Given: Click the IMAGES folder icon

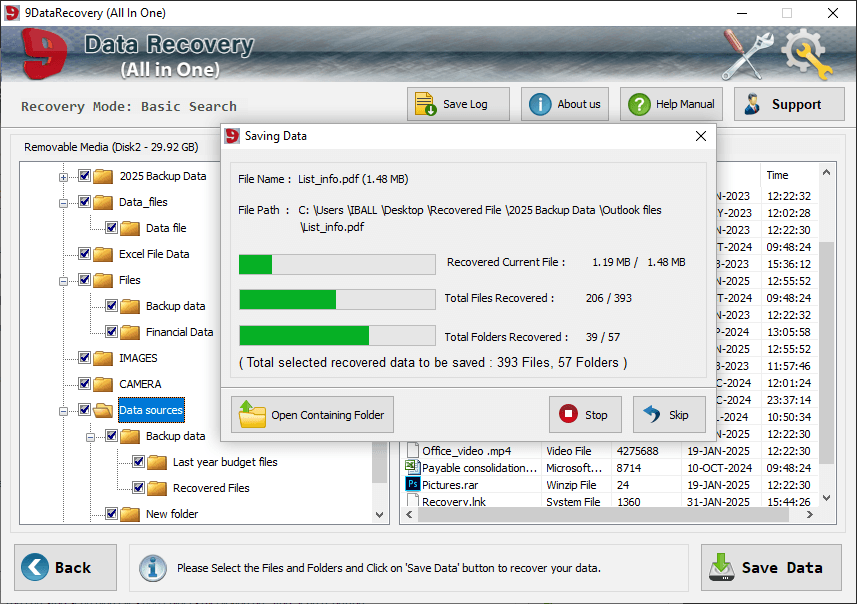Looking at the screenshot, I should click(x=103, y=358).
